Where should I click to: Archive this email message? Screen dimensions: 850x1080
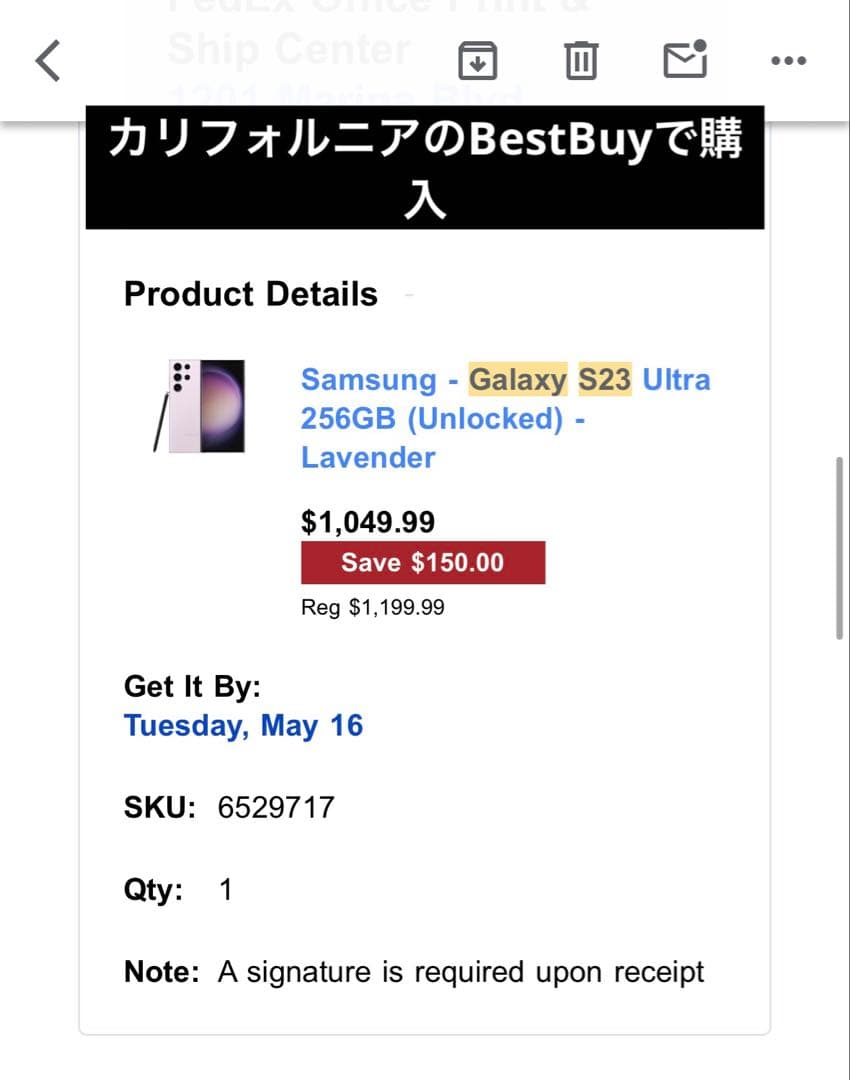click(x=478, y=60)
